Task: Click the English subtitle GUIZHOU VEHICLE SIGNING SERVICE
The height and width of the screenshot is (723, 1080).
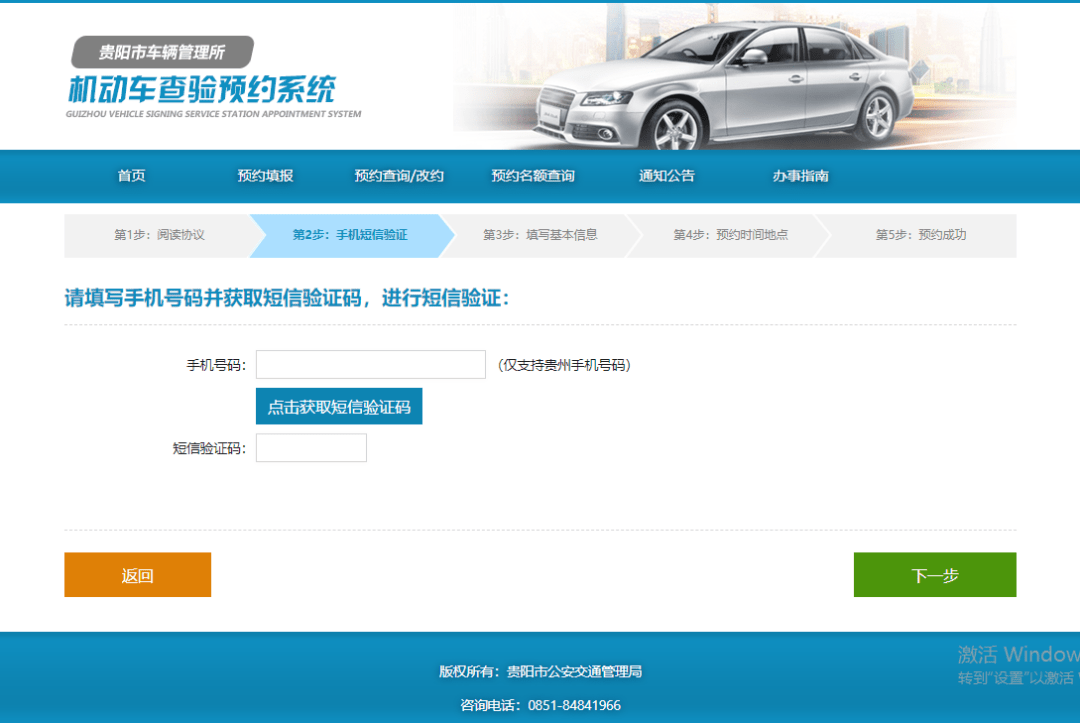Action: pyautogui.click(x=214, y=114)
